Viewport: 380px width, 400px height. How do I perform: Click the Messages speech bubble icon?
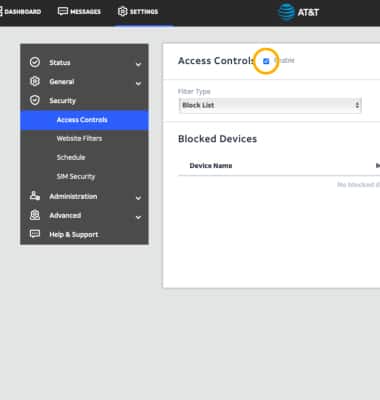[x=63, y=12]
